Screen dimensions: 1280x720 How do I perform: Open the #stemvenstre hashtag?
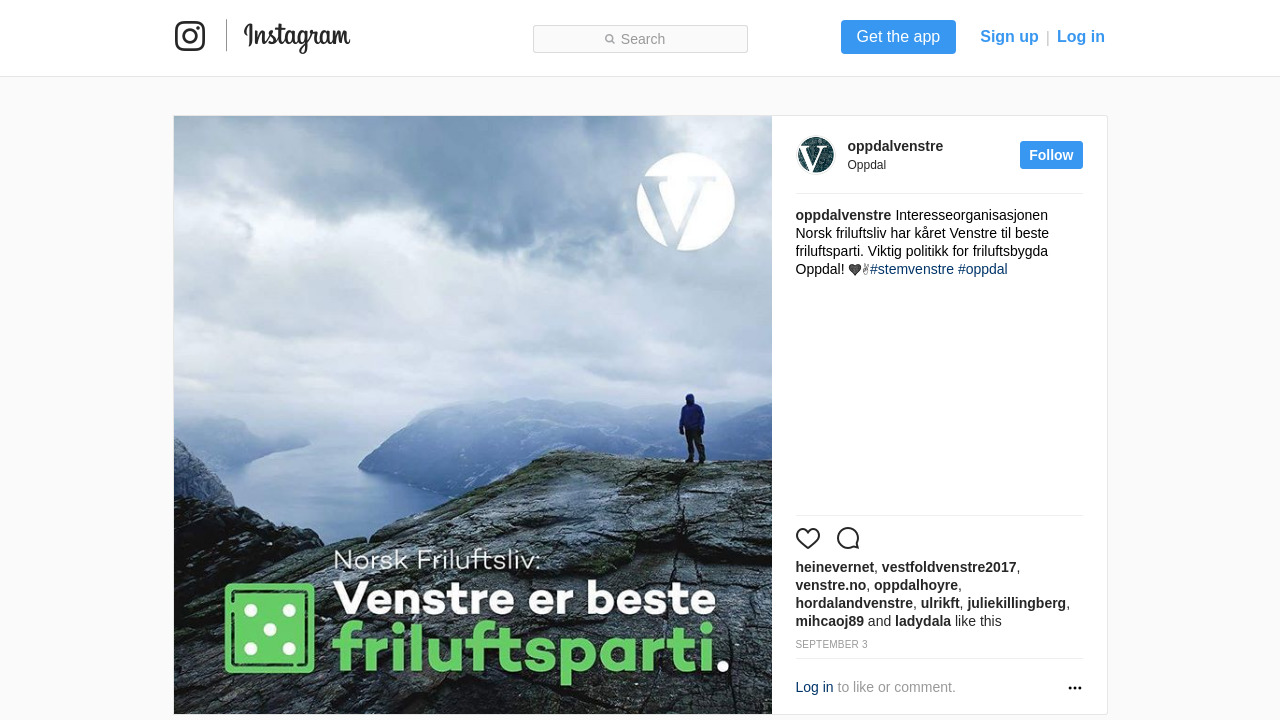click(x=912, y=269)
